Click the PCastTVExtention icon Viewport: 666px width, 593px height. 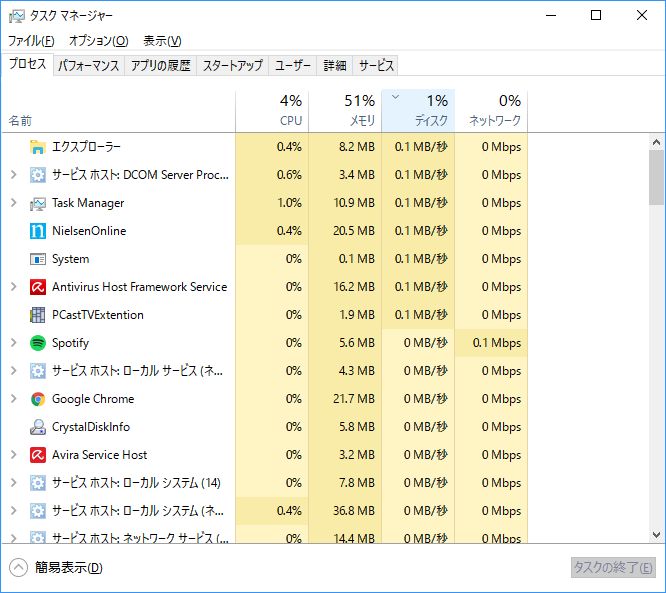pos(38,315)
